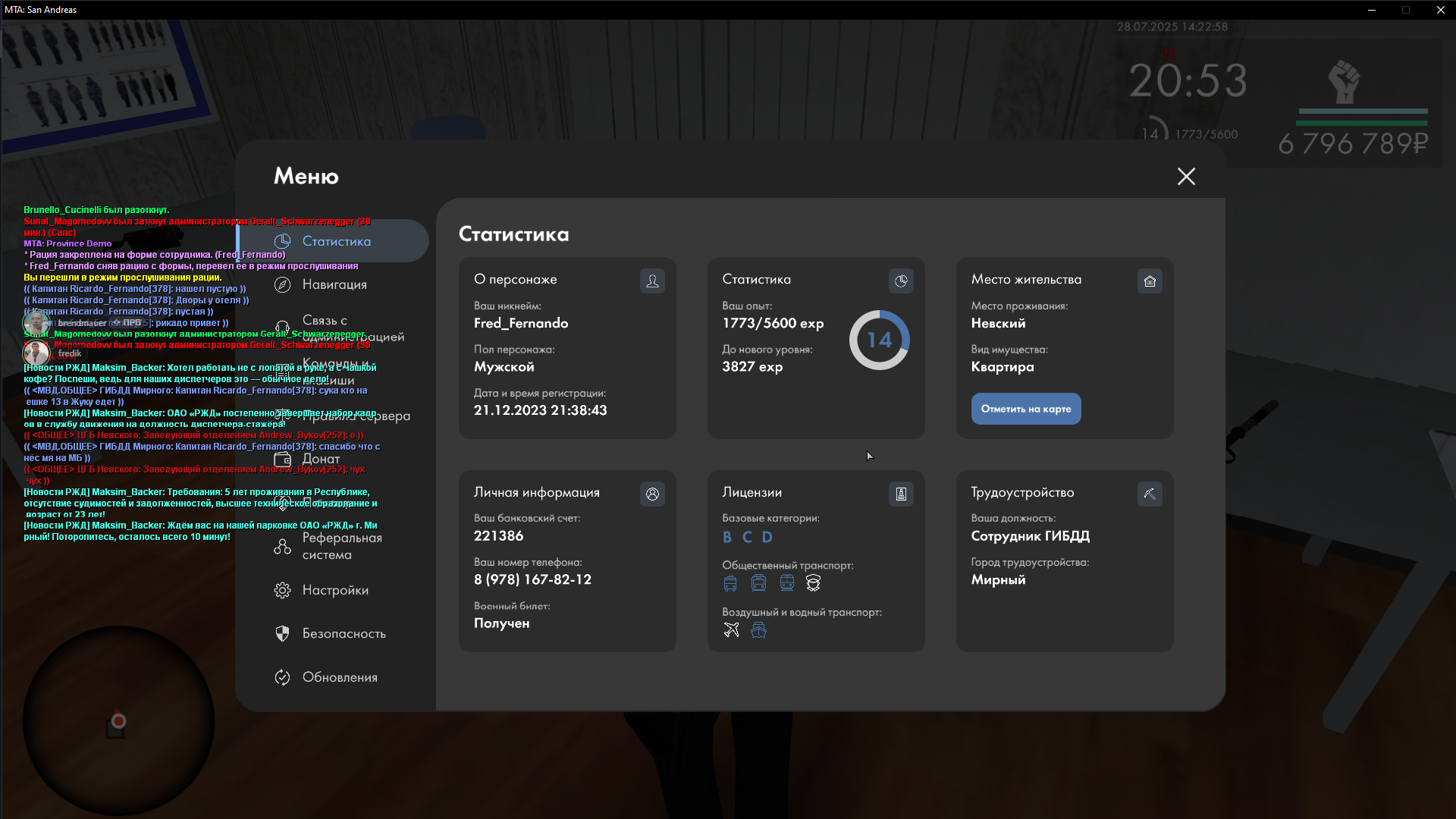Screen dimensions: 1456x819
Task: Click the document icon in Лицензии card
Action: [x=901, y=494]
